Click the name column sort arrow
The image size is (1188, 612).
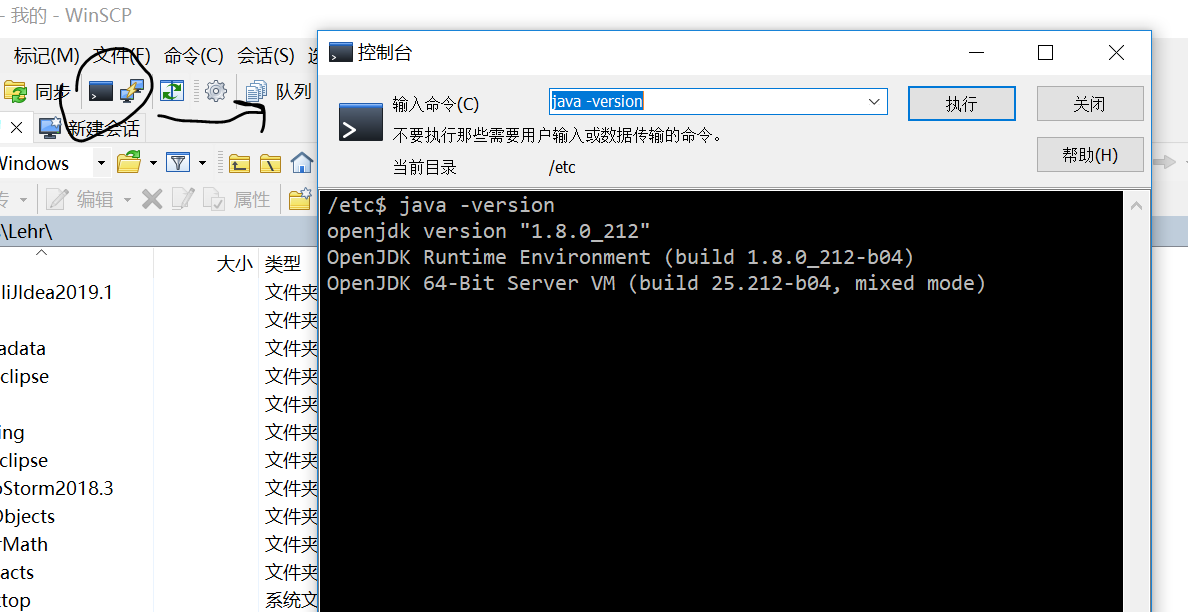point(42,253)
